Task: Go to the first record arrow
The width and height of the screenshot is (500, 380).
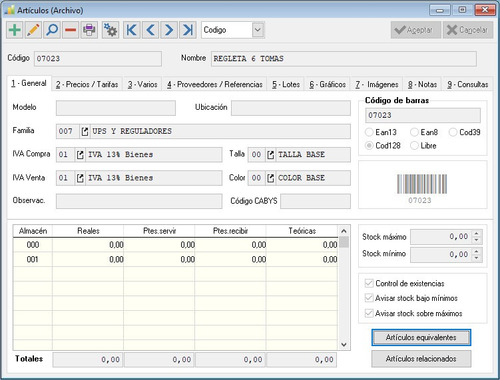Action: tap(132, 30)
